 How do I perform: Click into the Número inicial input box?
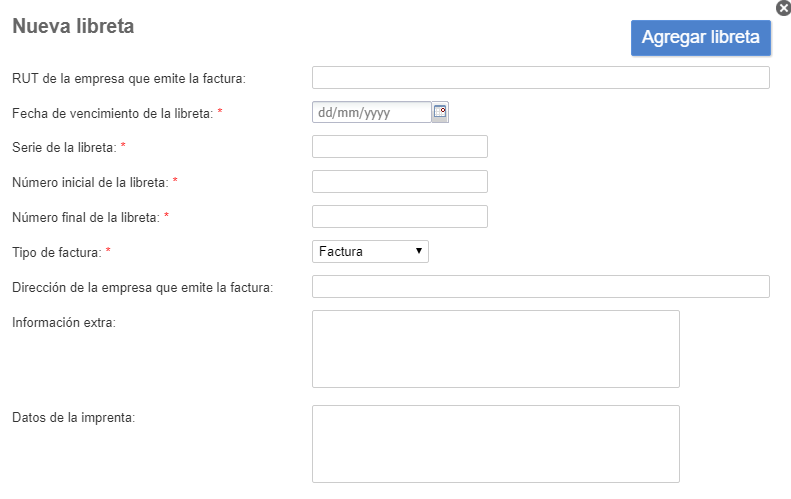coord(399,182)
